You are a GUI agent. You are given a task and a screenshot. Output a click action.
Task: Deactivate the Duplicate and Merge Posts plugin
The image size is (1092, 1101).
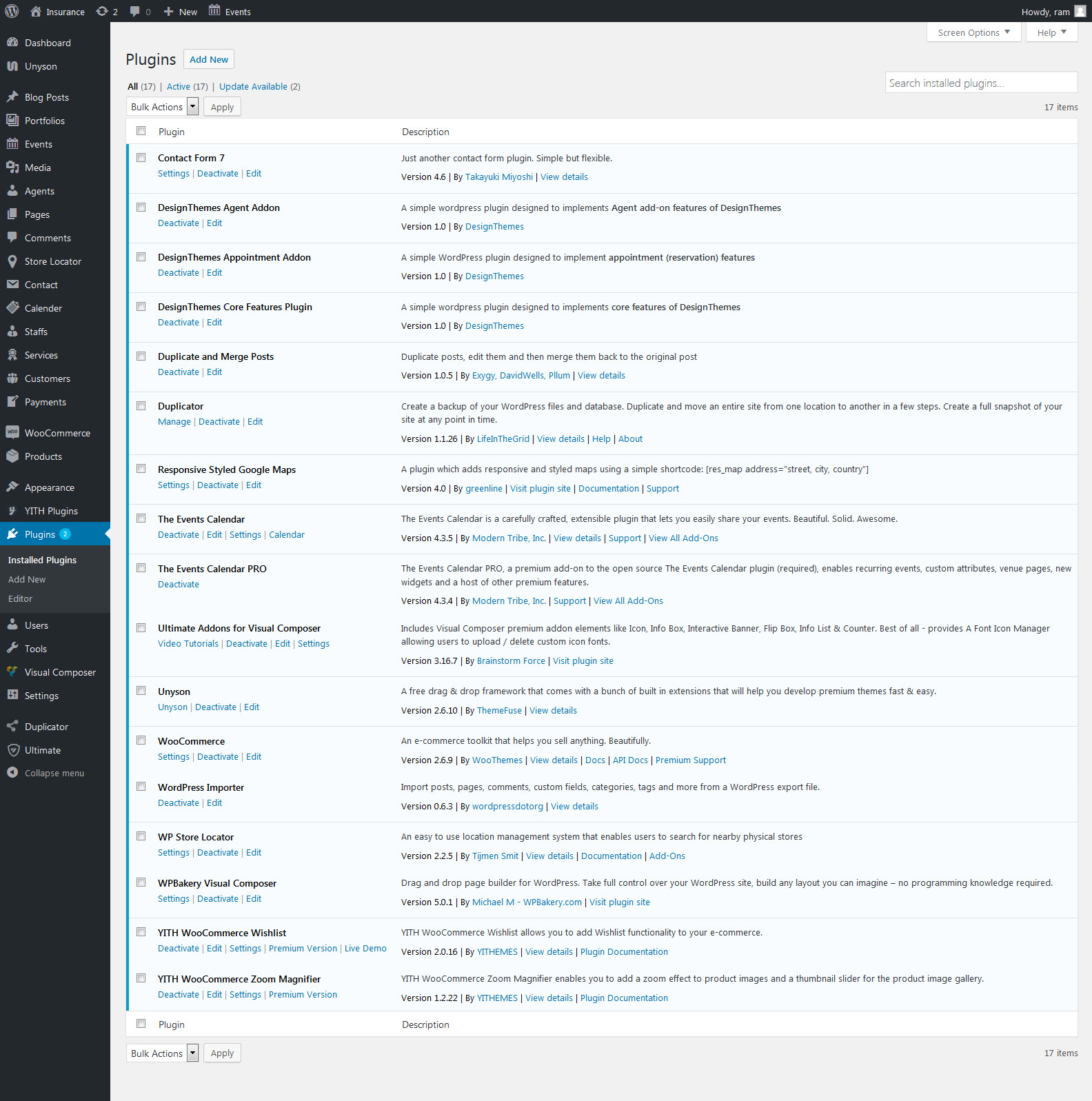(x=179, y=372)
